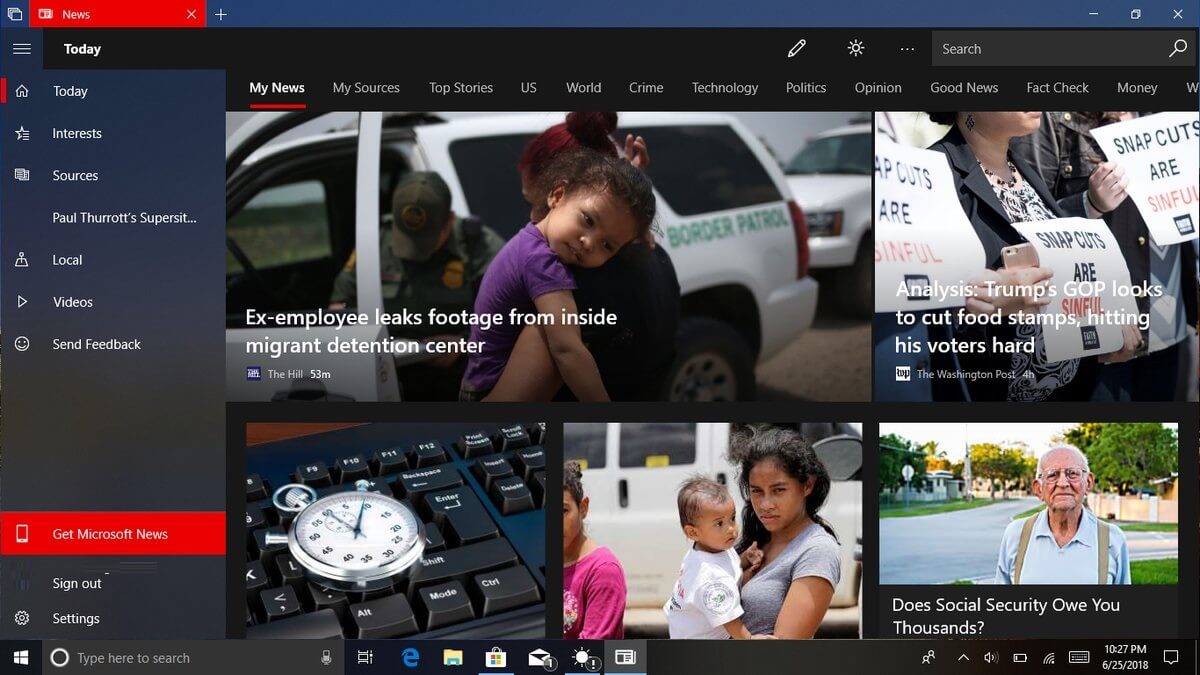Close the News tab
This screenshot has width=1200, height=675.
coord(192,14)
